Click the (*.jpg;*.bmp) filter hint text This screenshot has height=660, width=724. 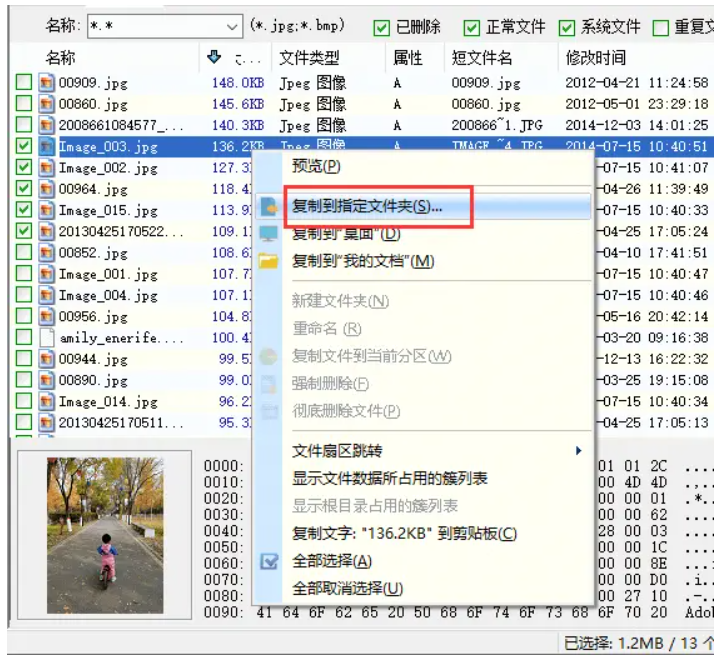(297, 26)
